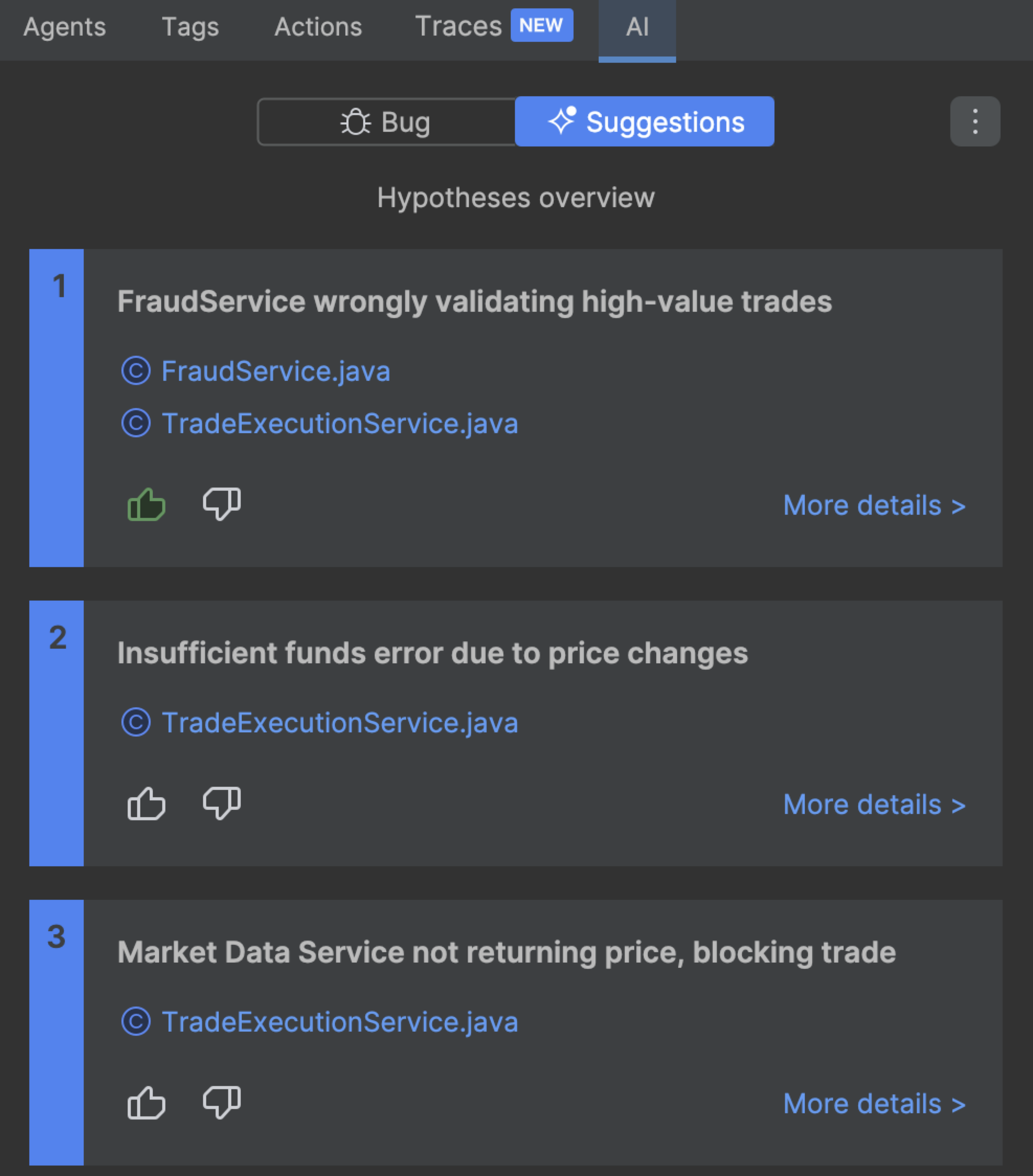
Task: Switch to the Tags tab
Action: 190,27
